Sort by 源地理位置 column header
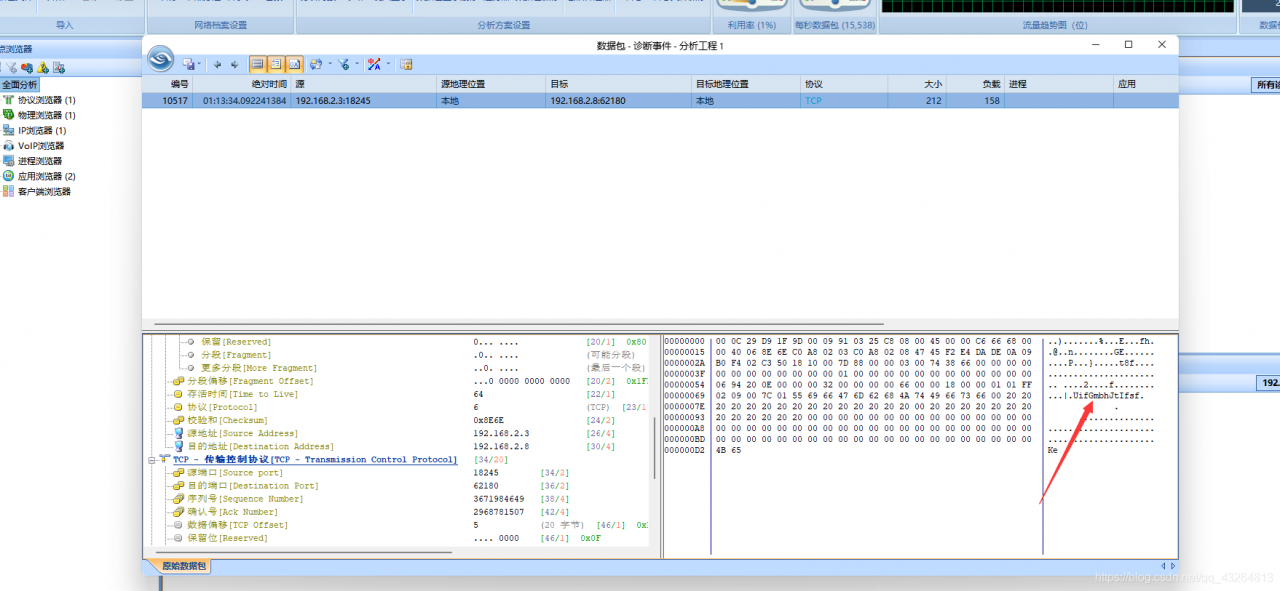The height and width of the screenshot is (591, 1280). [x=493, y=84]
